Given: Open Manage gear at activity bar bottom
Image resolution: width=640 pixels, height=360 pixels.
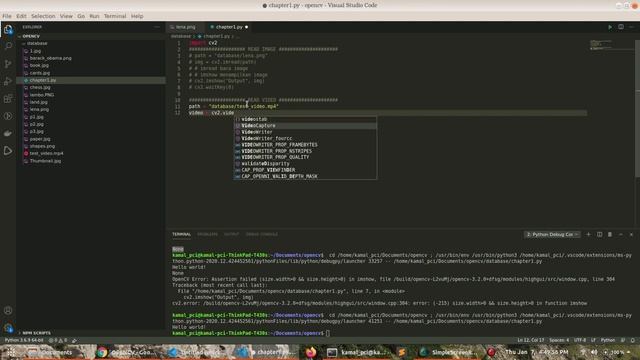Looking at the screenshot, I should click(8, 328).
